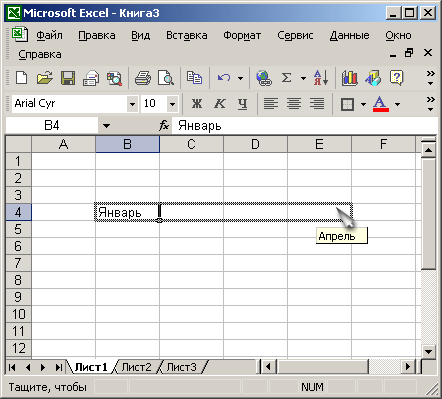Open Microsoft Excel Help icon

coord(396,78)
